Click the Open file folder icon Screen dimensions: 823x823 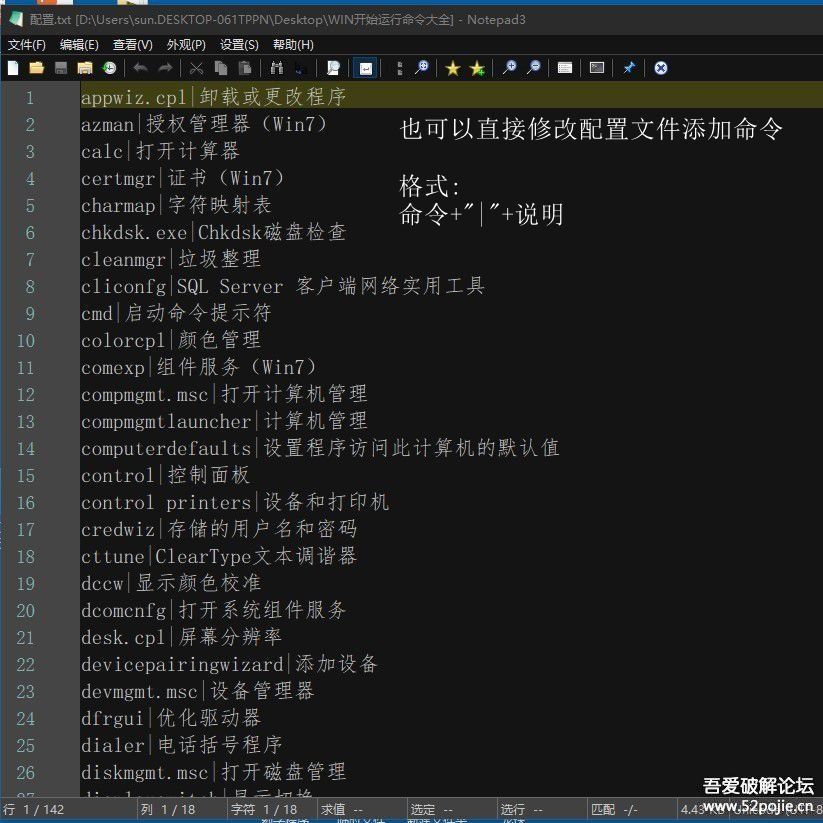coord(37,68)
